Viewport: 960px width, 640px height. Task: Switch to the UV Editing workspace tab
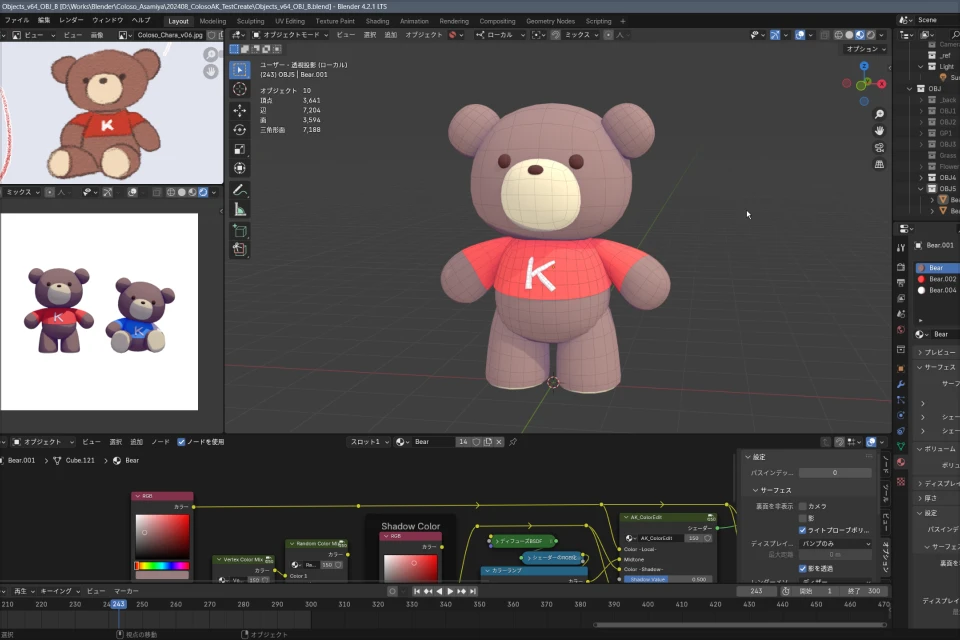tap(290, 21)
